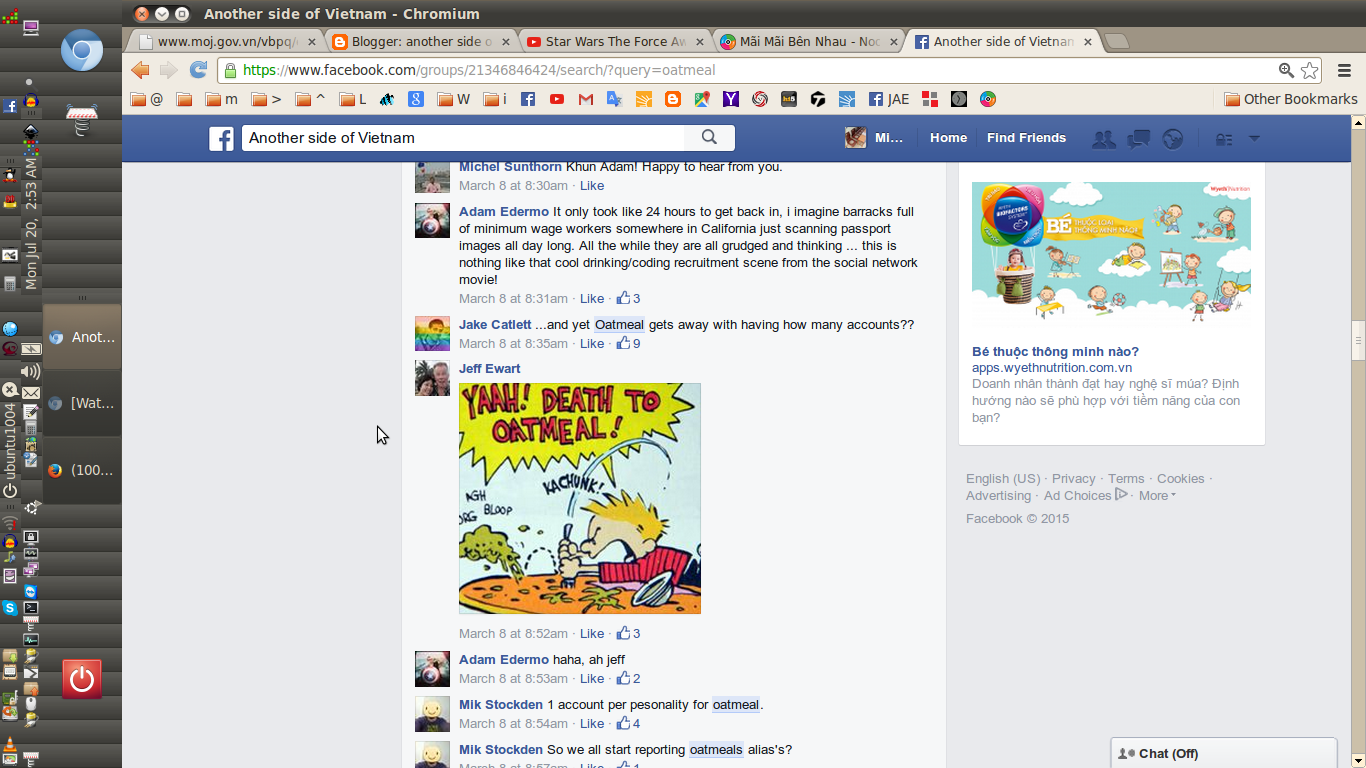Click the like thumb on Jake Catlett's comment
Screen dimensions: 1366x768
point(623,343)
